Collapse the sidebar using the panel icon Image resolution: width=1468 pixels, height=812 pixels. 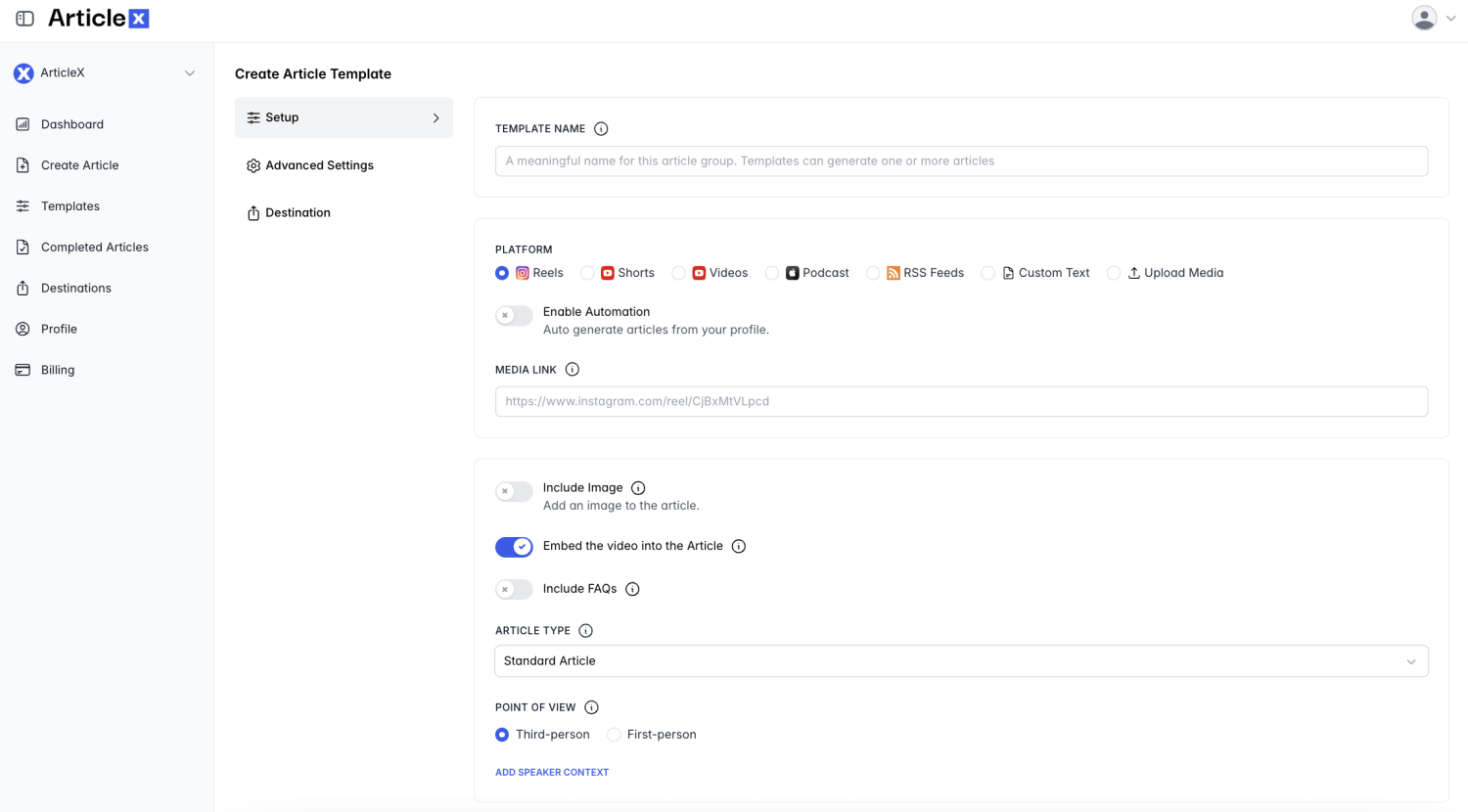24,17
